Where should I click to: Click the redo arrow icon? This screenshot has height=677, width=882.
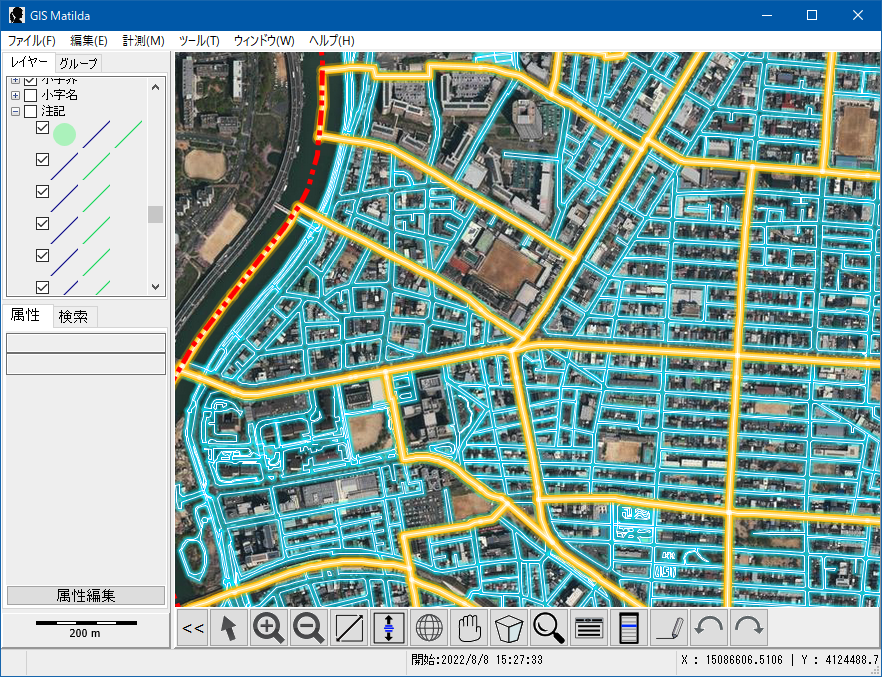748,628
